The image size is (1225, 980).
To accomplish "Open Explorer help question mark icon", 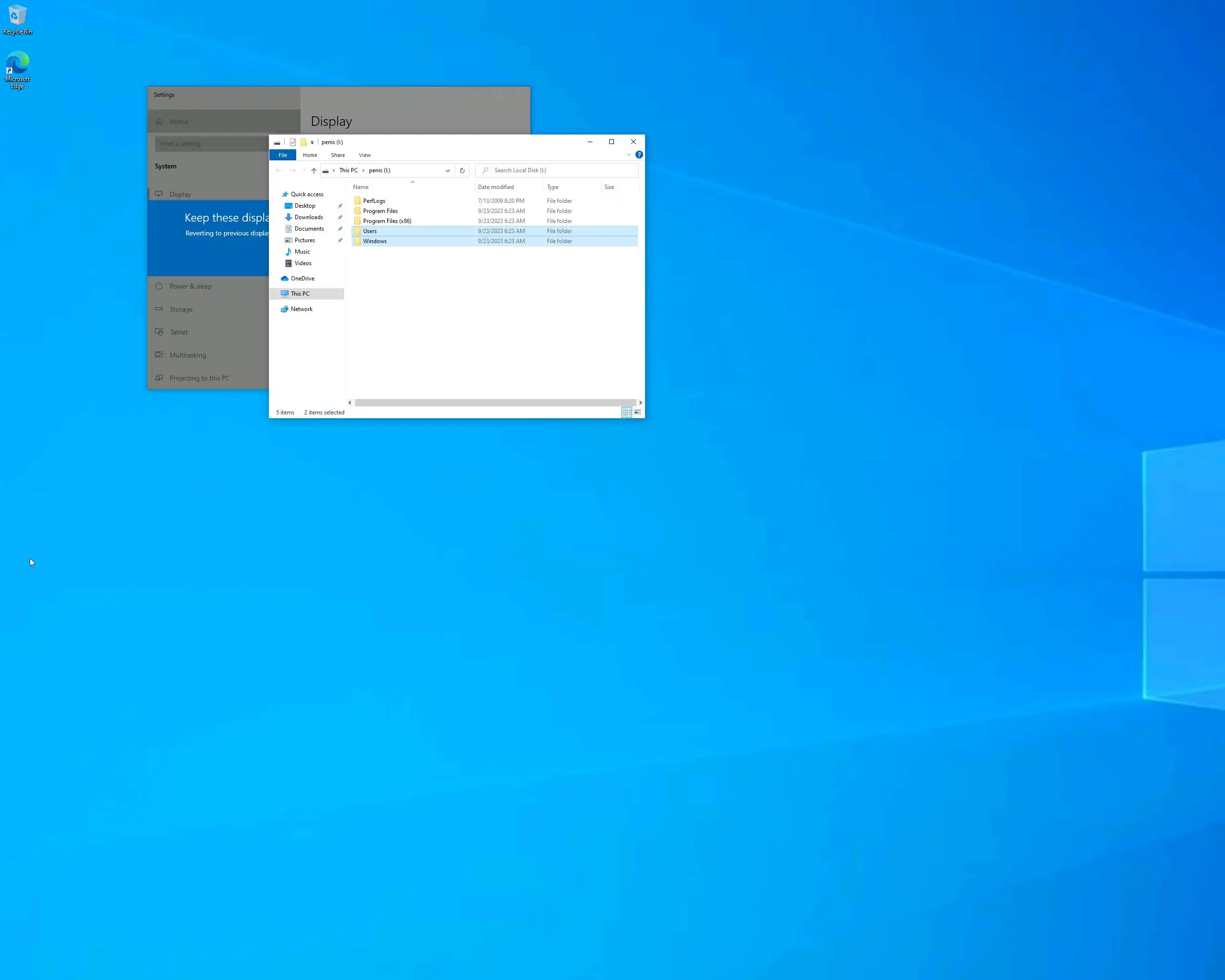I will 639,155.
